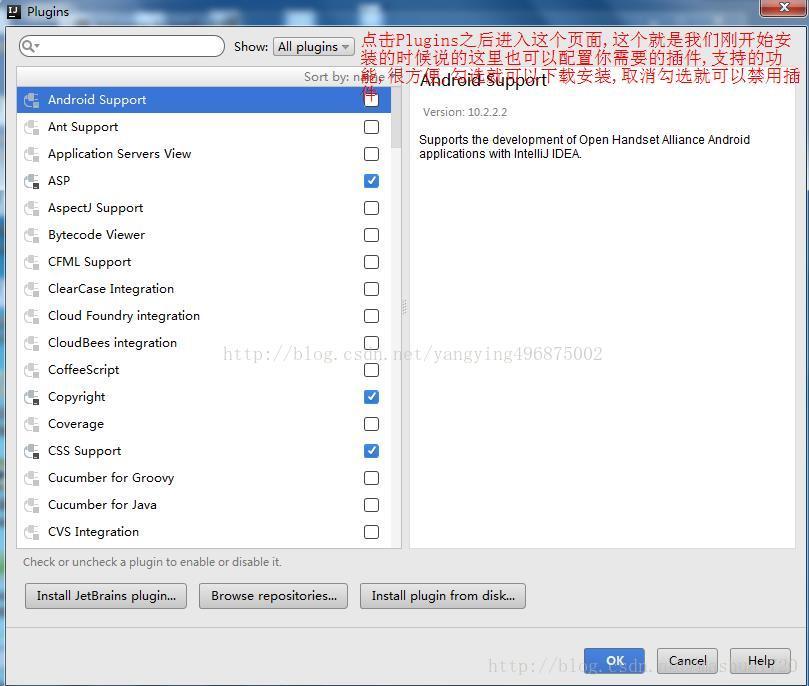Uncheck the Copyright plugin checkbox
The height and width of the screenshot is (686, 809).
pyautogui.click(x=371, y=397)
